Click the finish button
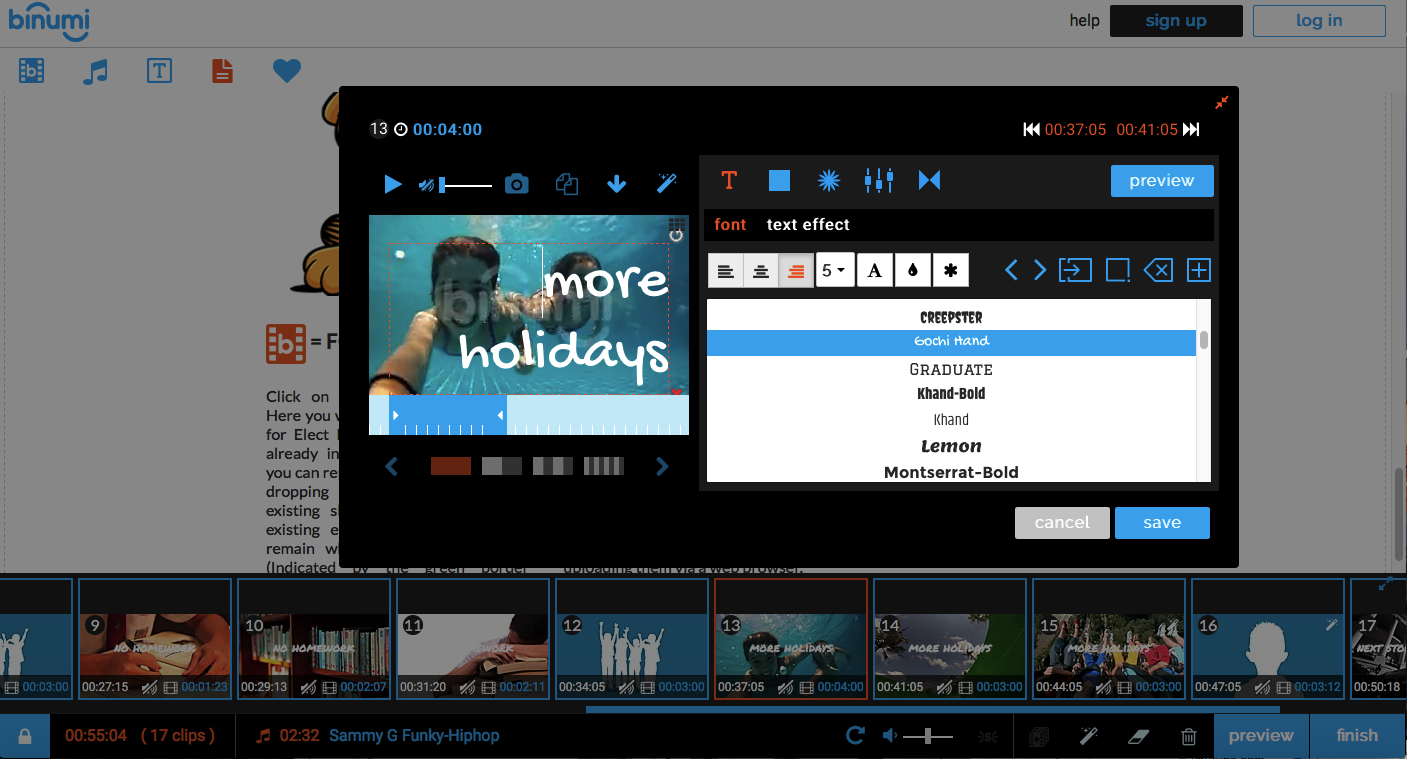 (1357, 735)
